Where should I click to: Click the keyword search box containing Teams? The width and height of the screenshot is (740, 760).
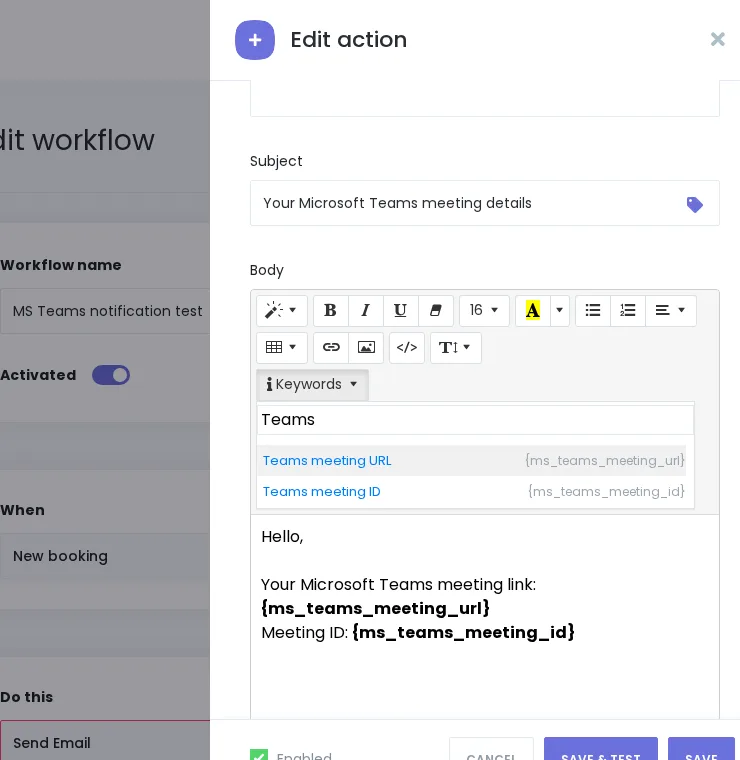pyautogui.click(x=475, y=420)
